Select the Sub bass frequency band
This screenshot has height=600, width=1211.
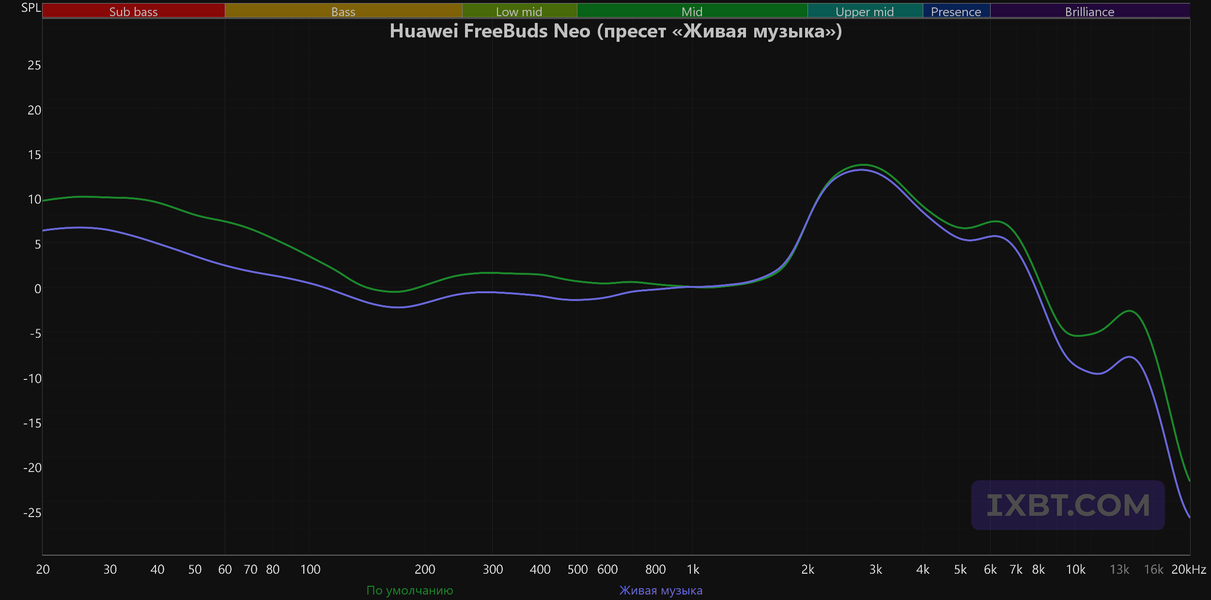click(x=133, y=12)
